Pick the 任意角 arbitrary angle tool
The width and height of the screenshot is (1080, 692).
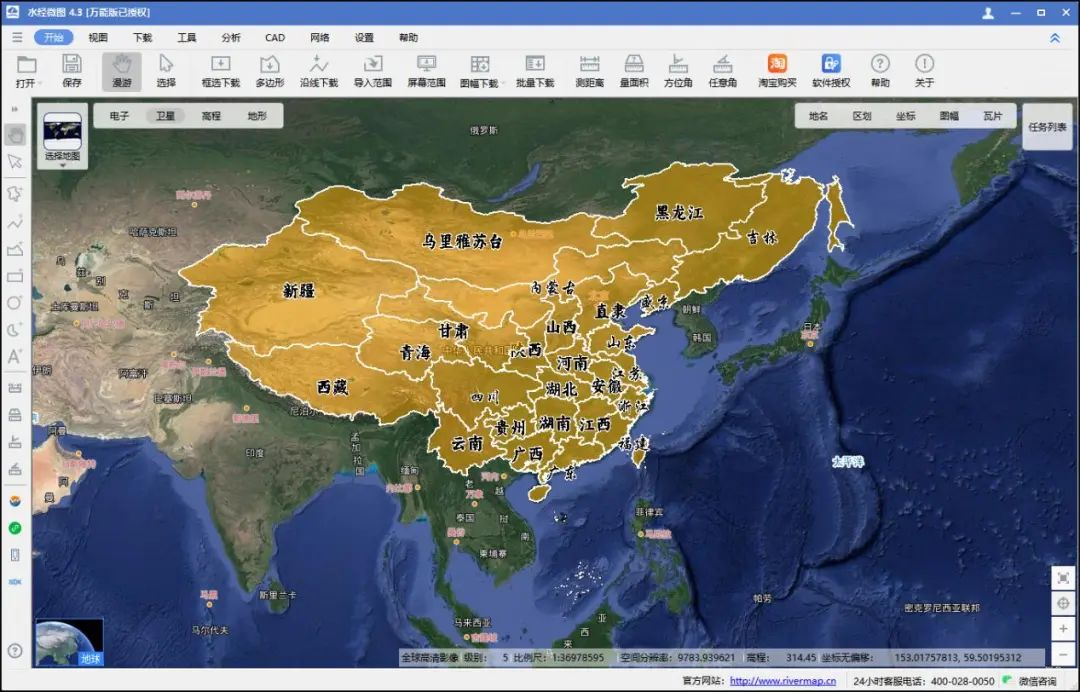723,72
